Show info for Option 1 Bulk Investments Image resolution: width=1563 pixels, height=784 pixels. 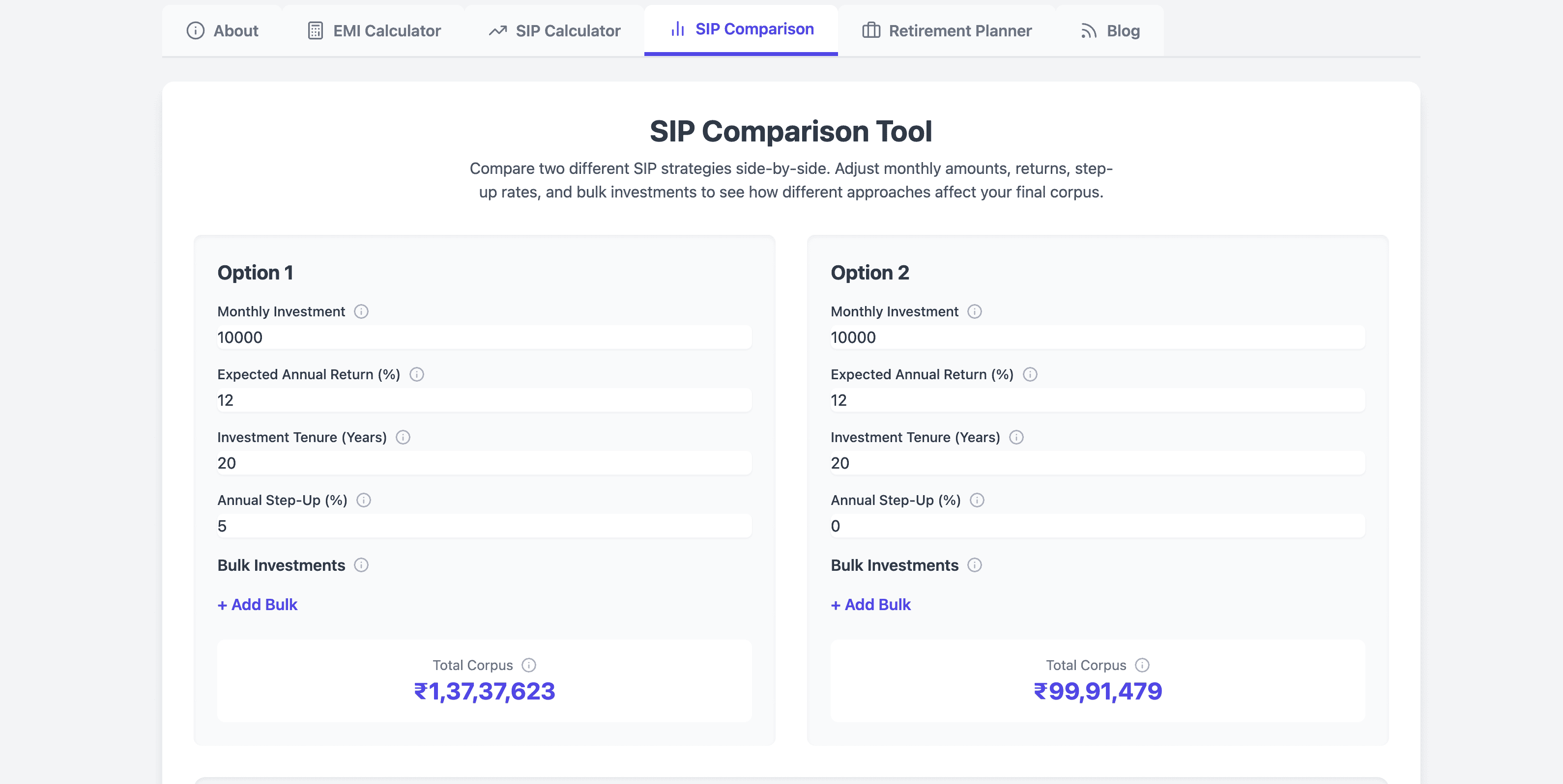tap(361, 566)
